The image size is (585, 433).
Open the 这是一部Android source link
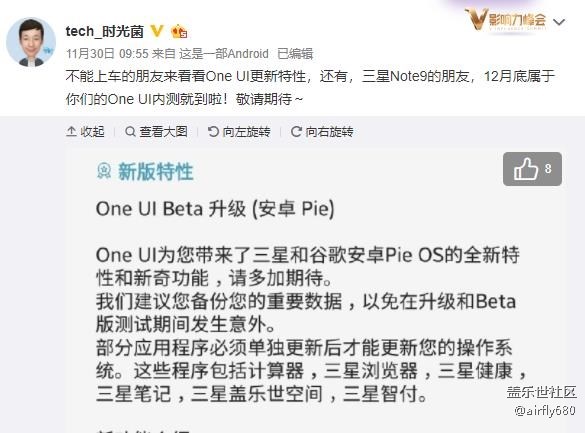223,54
